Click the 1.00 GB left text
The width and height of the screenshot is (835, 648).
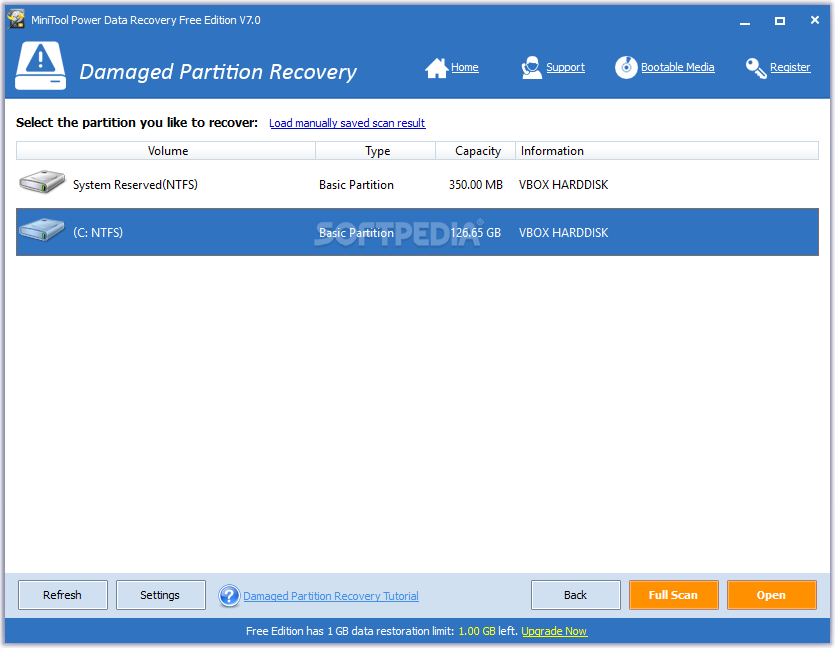488,631
